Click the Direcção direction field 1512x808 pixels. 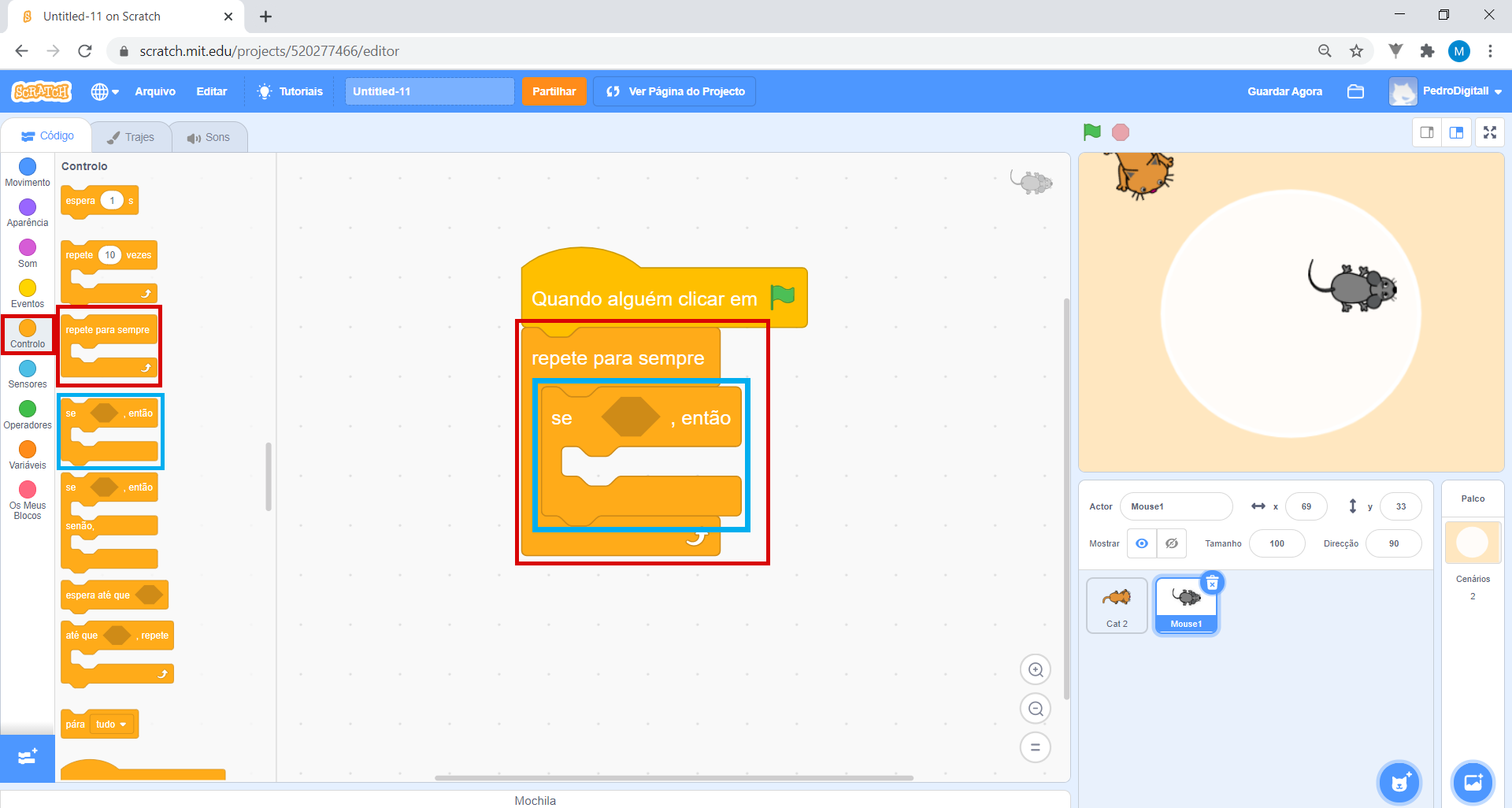point(1394,543)
